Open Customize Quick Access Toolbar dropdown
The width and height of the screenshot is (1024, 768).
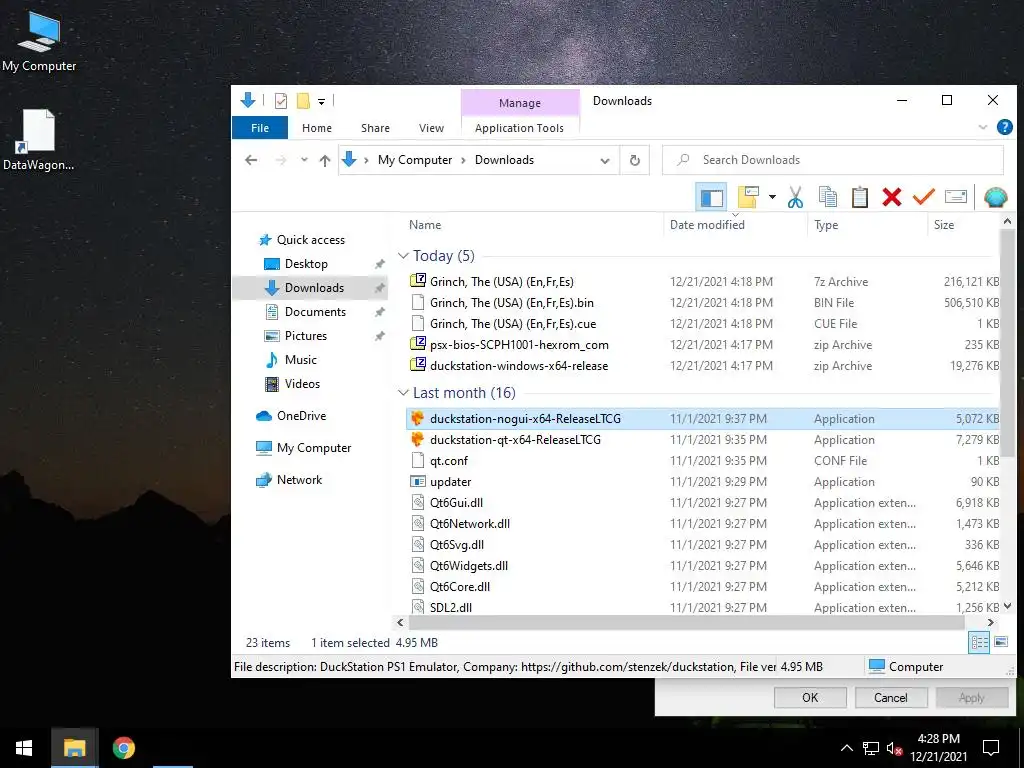pos(321,101)
